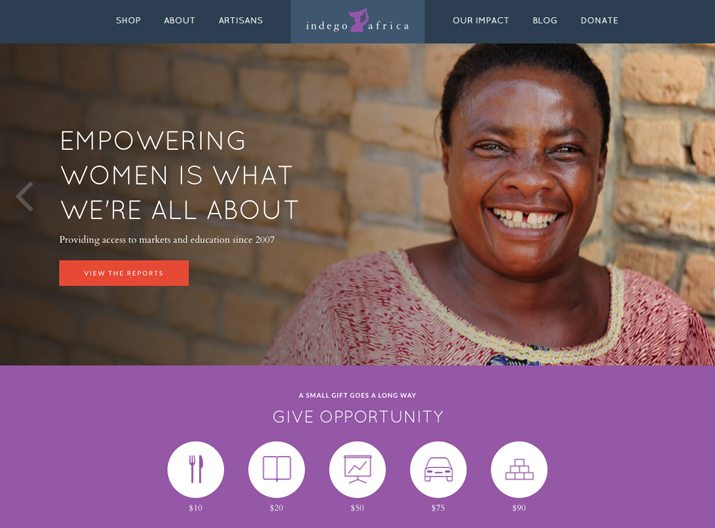The width and height of the screenshot is (715, 528).
Task: Click the hero photo of smiling woman
Action: click(502, 205)
